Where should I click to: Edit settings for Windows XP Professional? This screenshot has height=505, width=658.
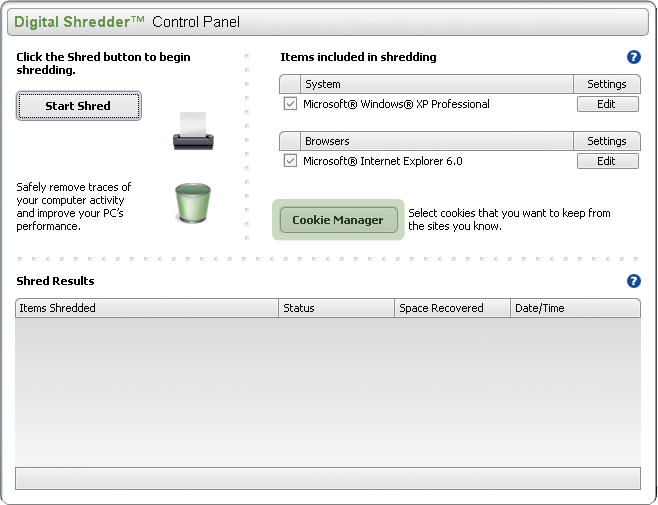tap(606, 104)
